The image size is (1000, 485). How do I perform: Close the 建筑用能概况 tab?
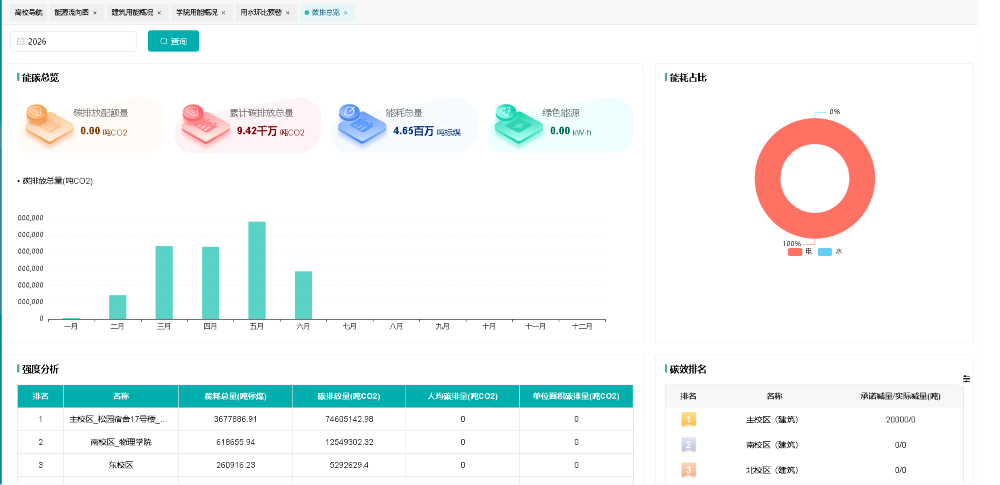[159, 13]
